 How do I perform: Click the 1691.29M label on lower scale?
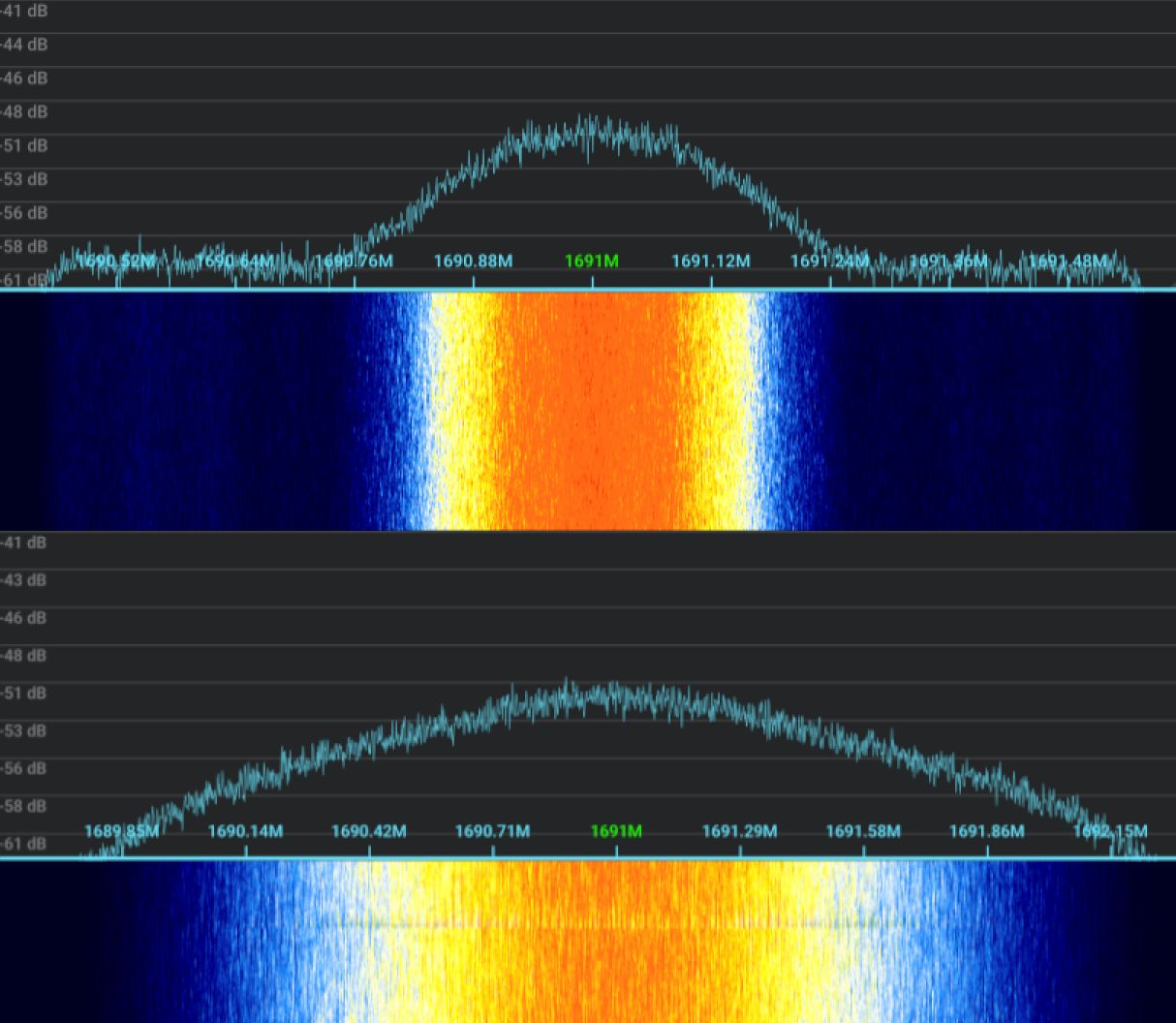coord(739,830)
